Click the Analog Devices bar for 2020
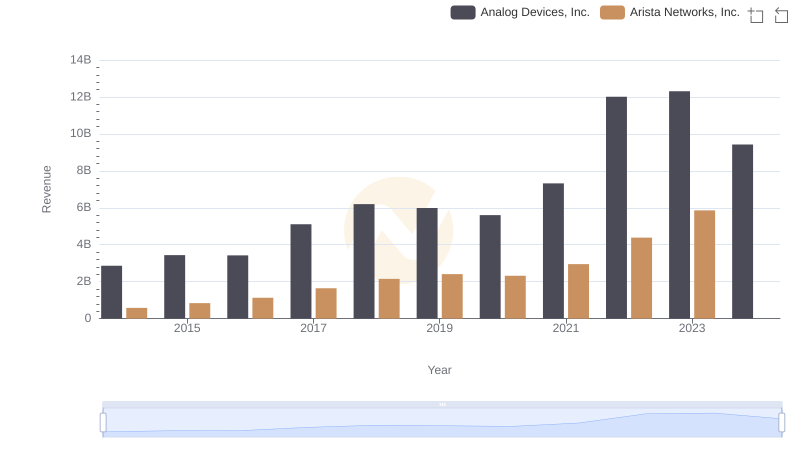Screen dimensions: 800x461 click(x=490, y=267)
